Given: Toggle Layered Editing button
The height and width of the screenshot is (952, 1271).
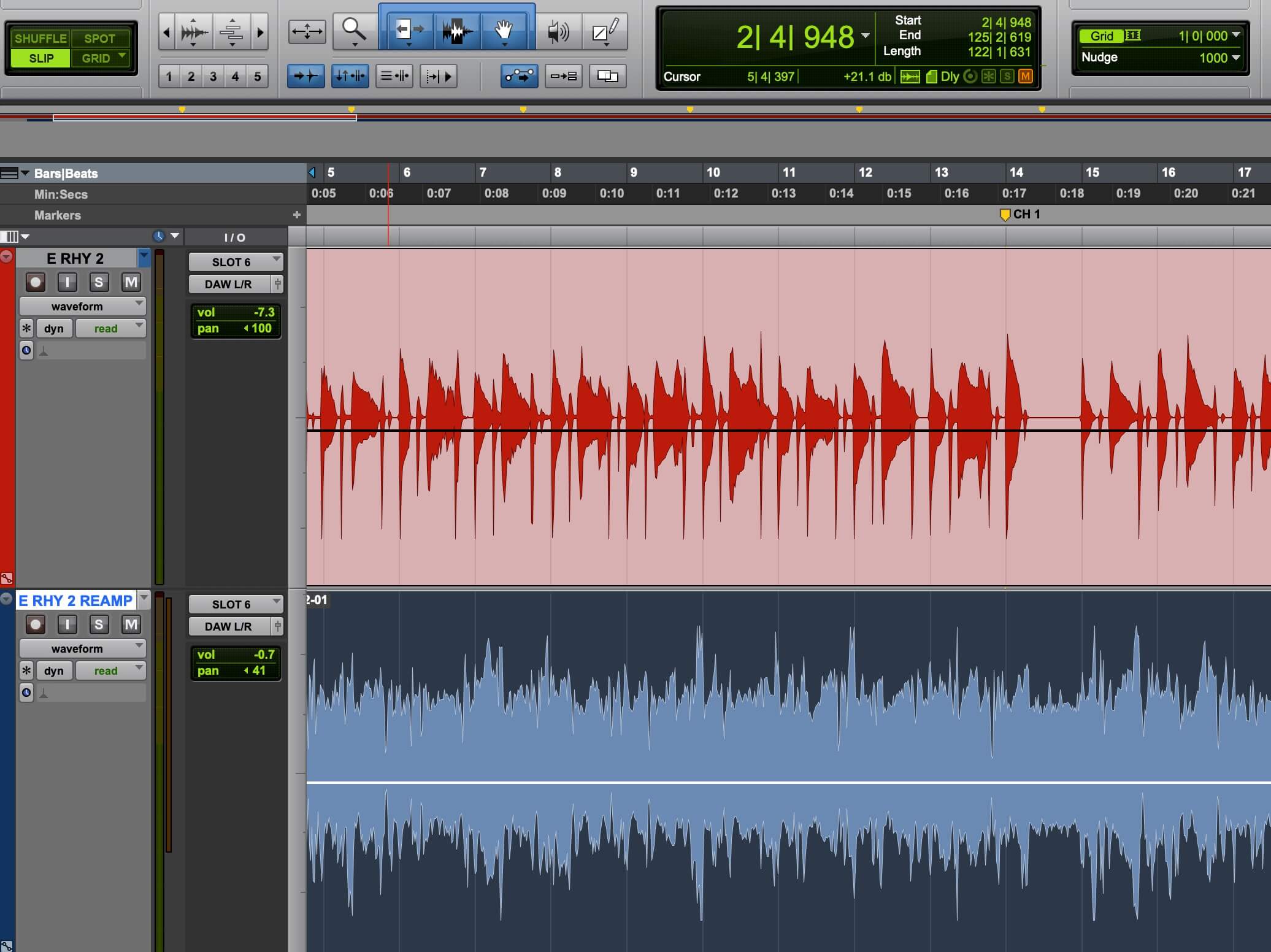Looking at the screenshot, I should click(x=607, y=76).
